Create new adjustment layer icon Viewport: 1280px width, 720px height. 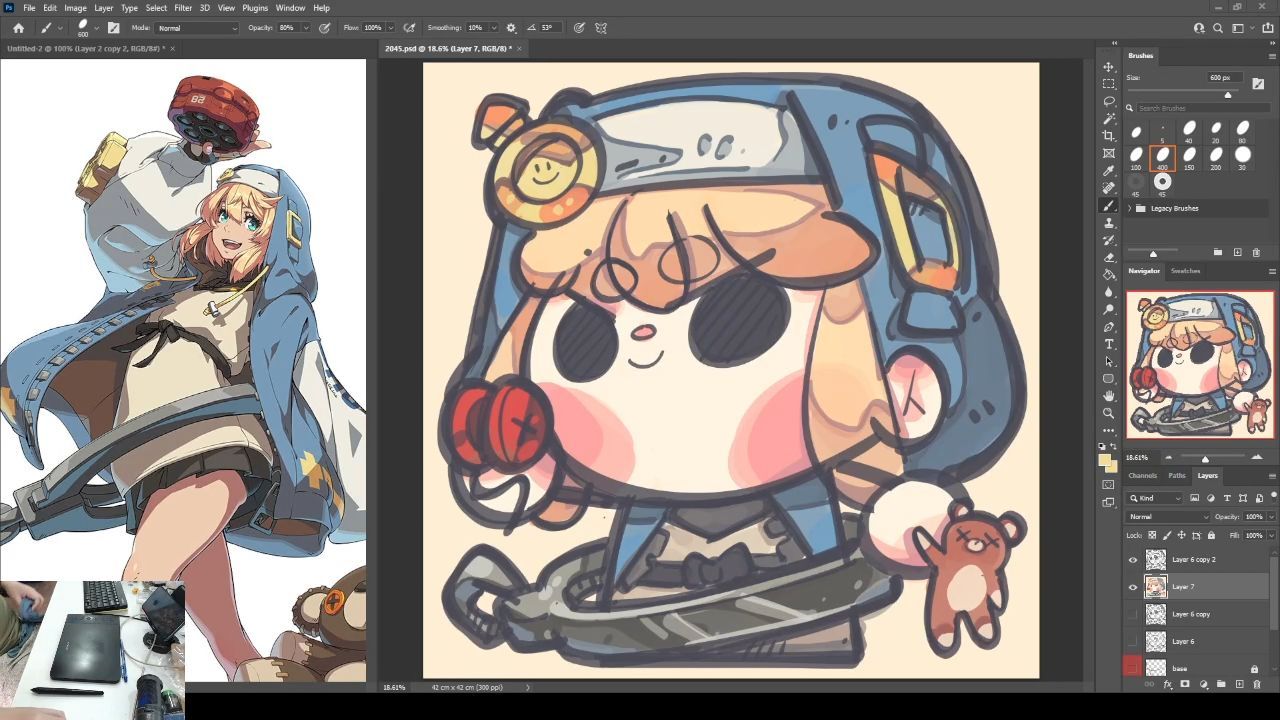pyautogui.click(x=1203, y=685)
